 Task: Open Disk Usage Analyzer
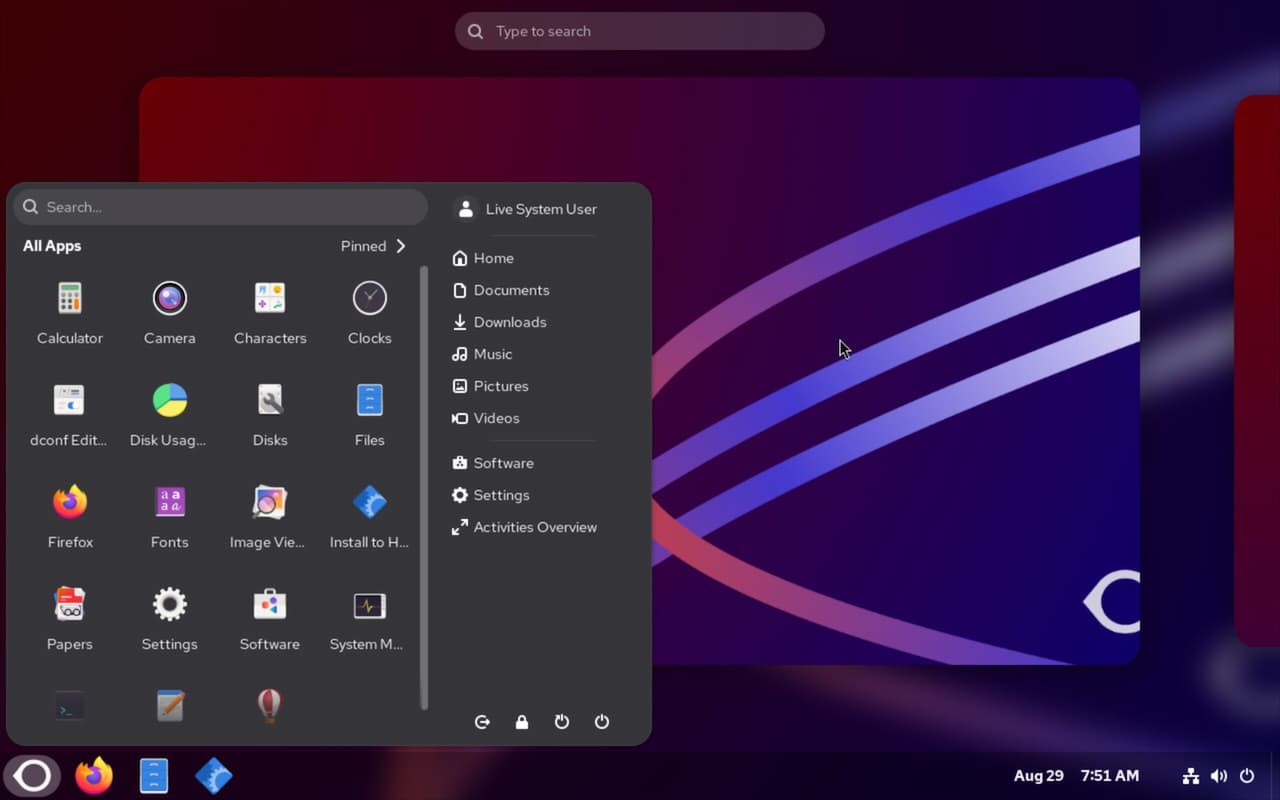pos(169,414)
